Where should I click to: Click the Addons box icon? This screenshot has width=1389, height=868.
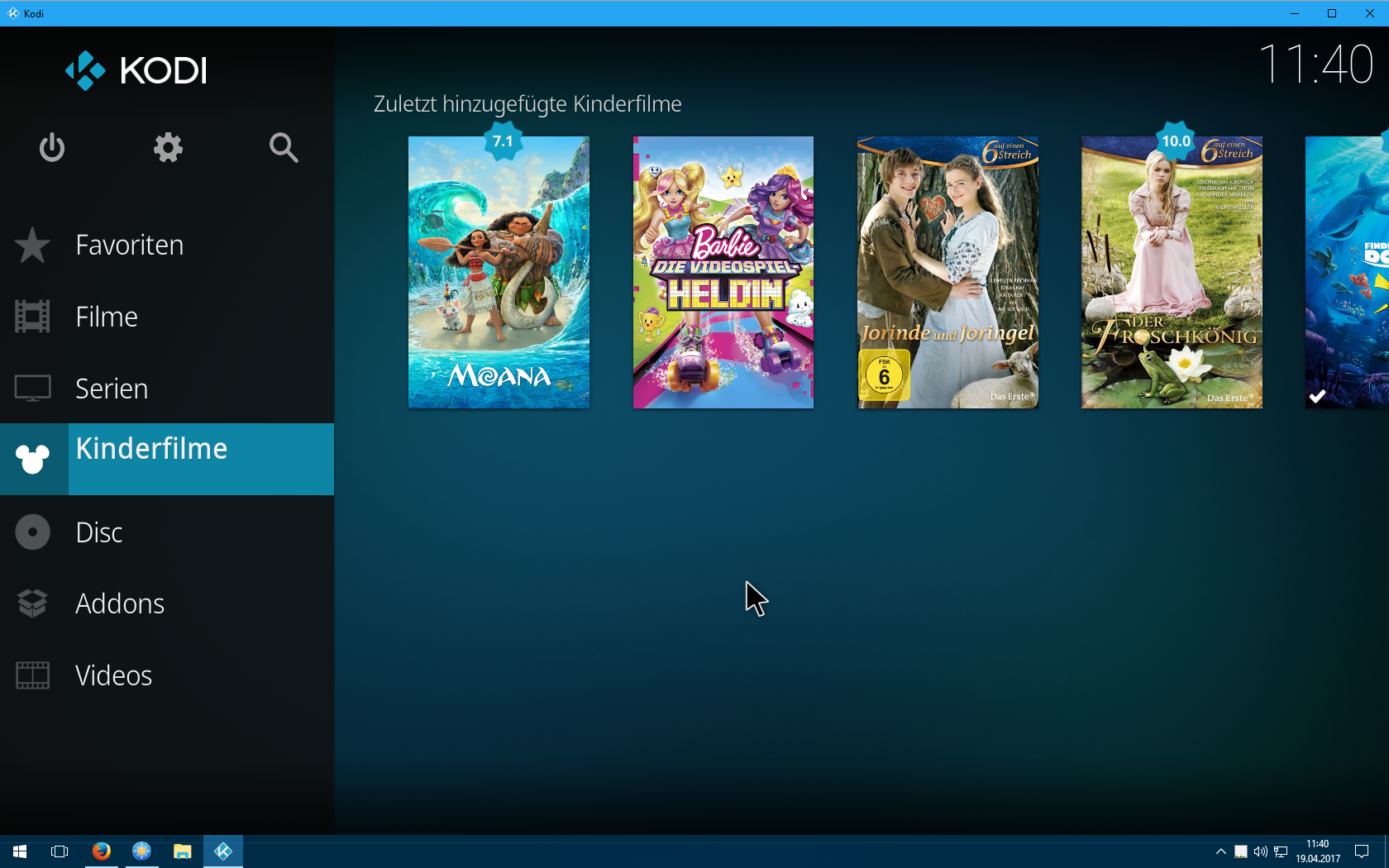(x=32, y=603)
